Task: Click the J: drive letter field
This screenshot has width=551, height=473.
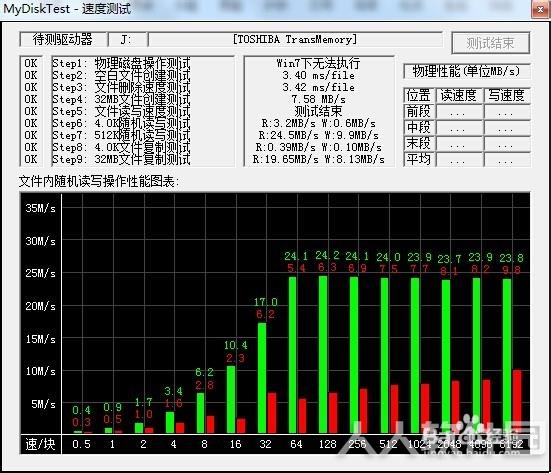Action: point(128,39)
